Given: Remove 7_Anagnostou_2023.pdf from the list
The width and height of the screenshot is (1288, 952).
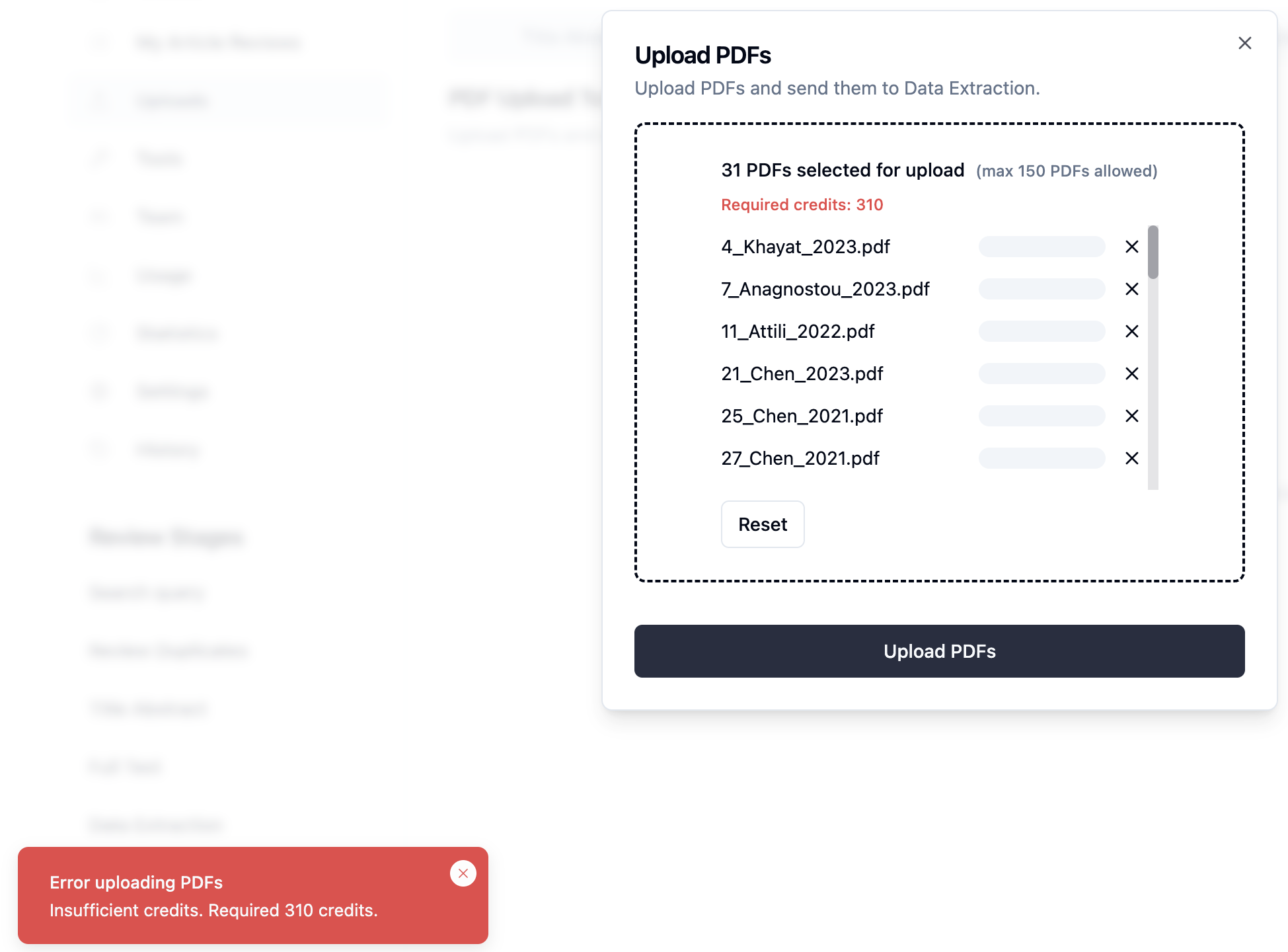Looking at the screenshot, I should [1131, 289].
